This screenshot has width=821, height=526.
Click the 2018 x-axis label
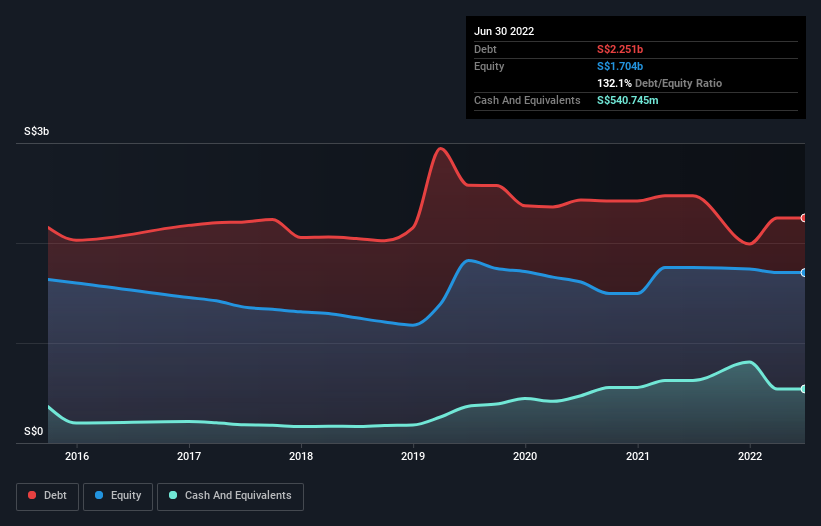click(x=301, y=456)
